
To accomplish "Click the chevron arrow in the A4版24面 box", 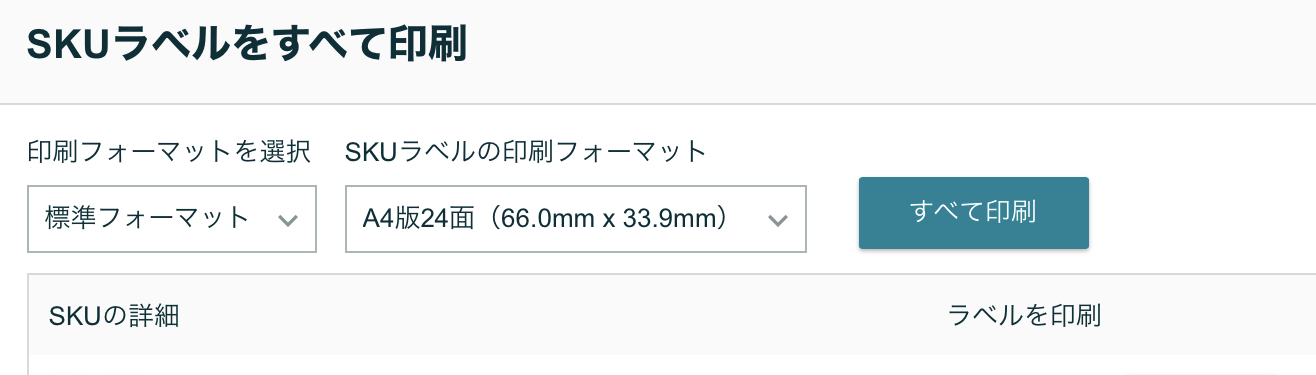I will pyautogui.click(x=777, y=221).
